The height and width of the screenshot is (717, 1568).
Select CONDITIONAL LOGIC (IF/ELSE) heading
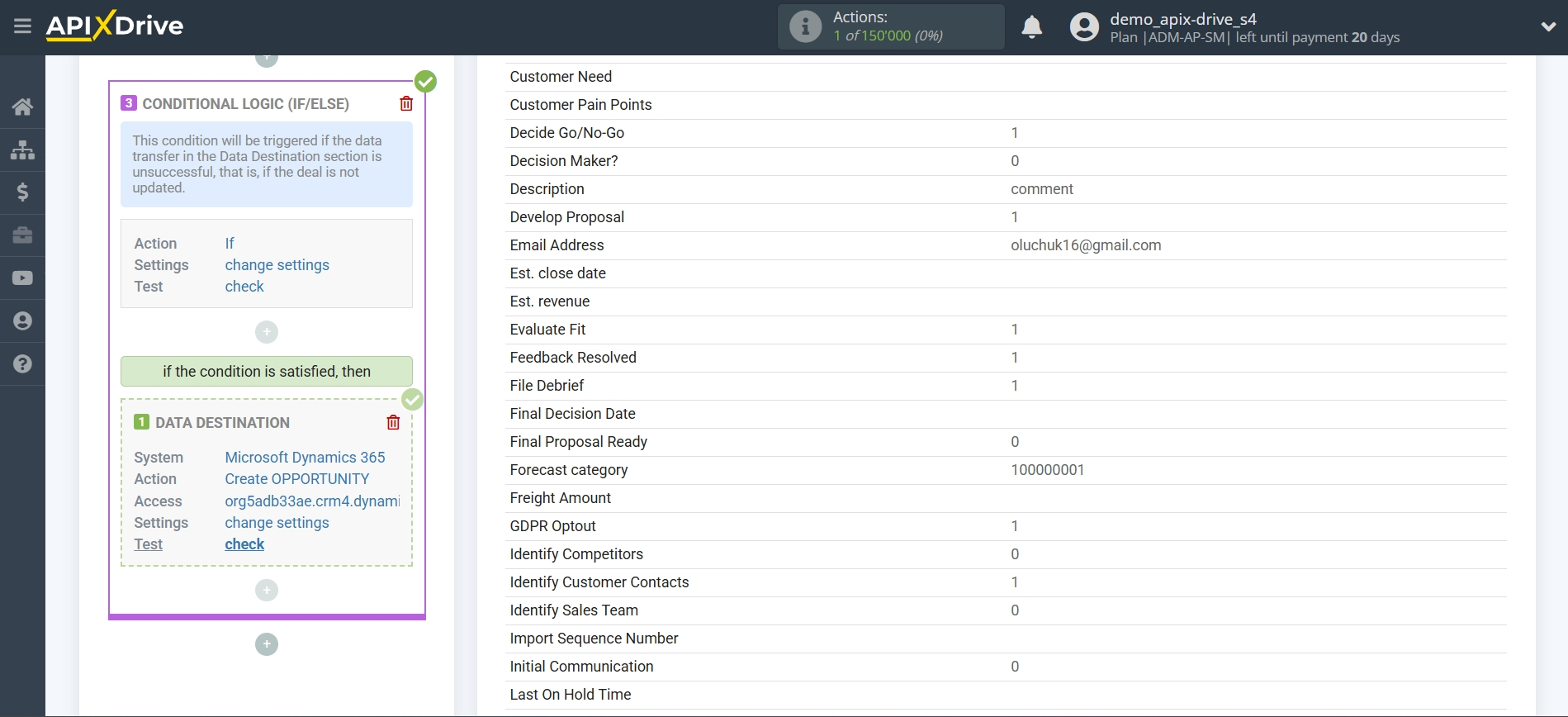pos(245,104)
